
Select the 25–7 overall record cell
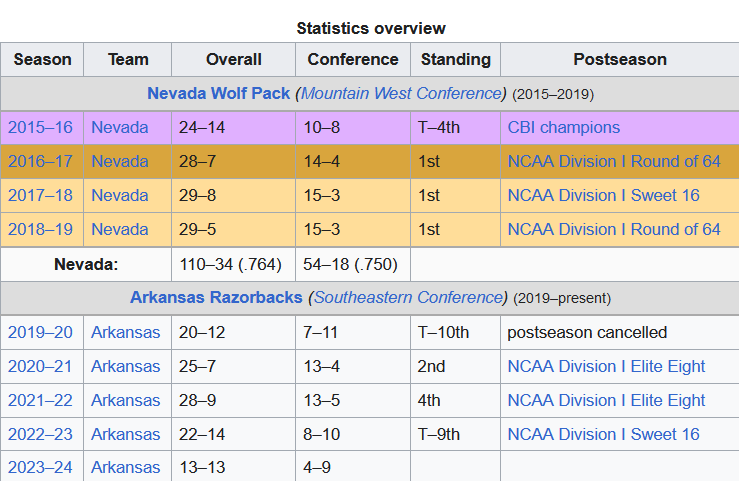[x=233, y=366]
